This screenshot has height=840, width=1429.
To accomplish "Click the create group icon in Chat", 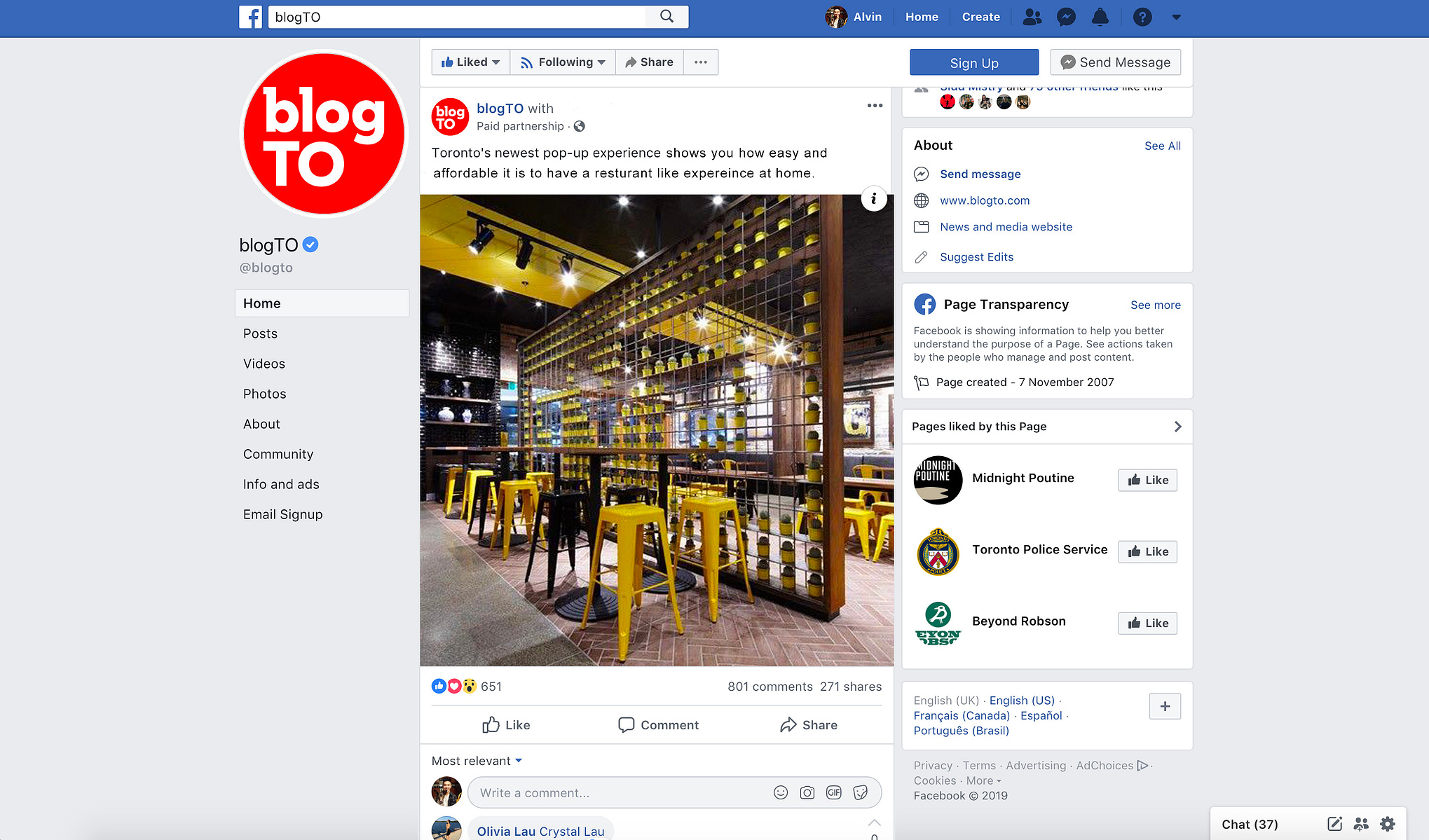I will (x=1361, y=824).
